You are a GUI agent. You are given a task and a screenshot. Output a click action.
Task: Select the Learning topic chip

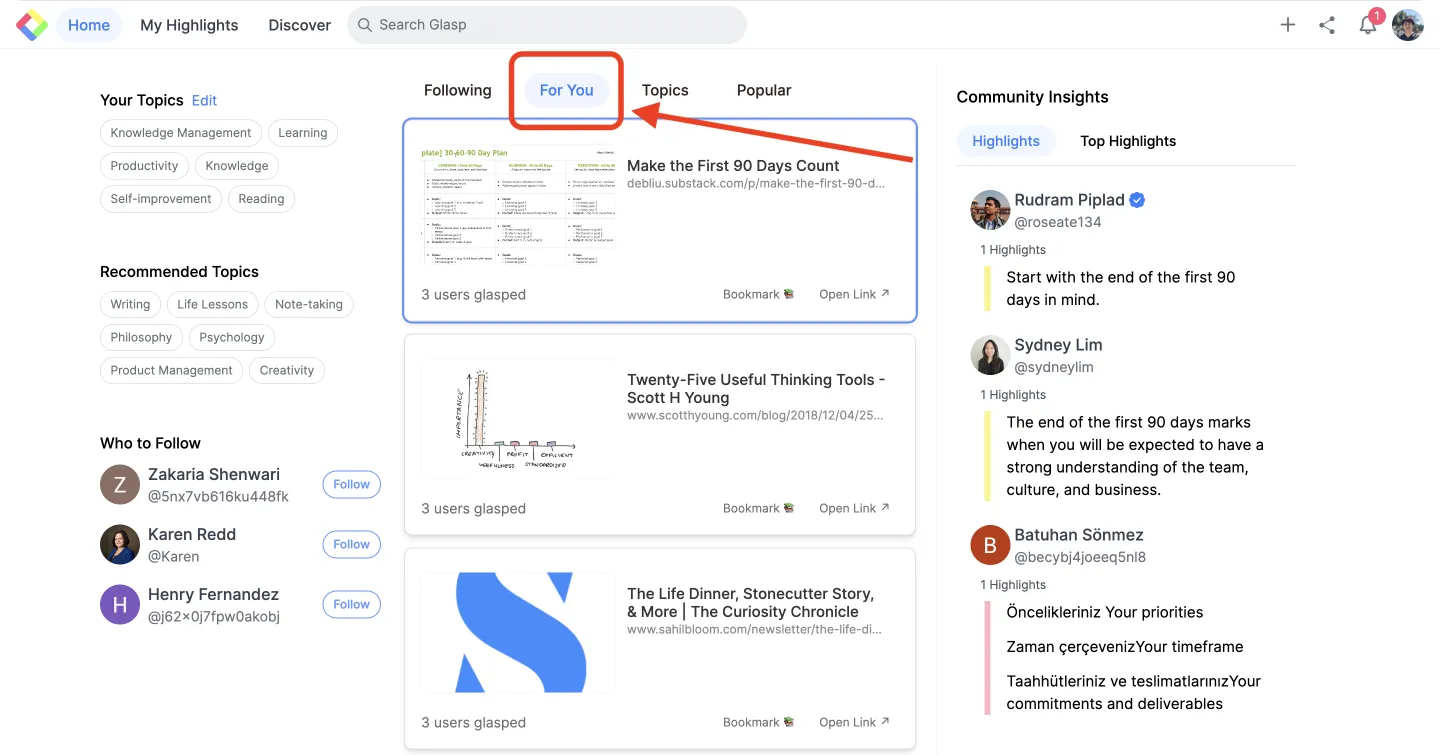pyautogui.click(x=303, y=133)
